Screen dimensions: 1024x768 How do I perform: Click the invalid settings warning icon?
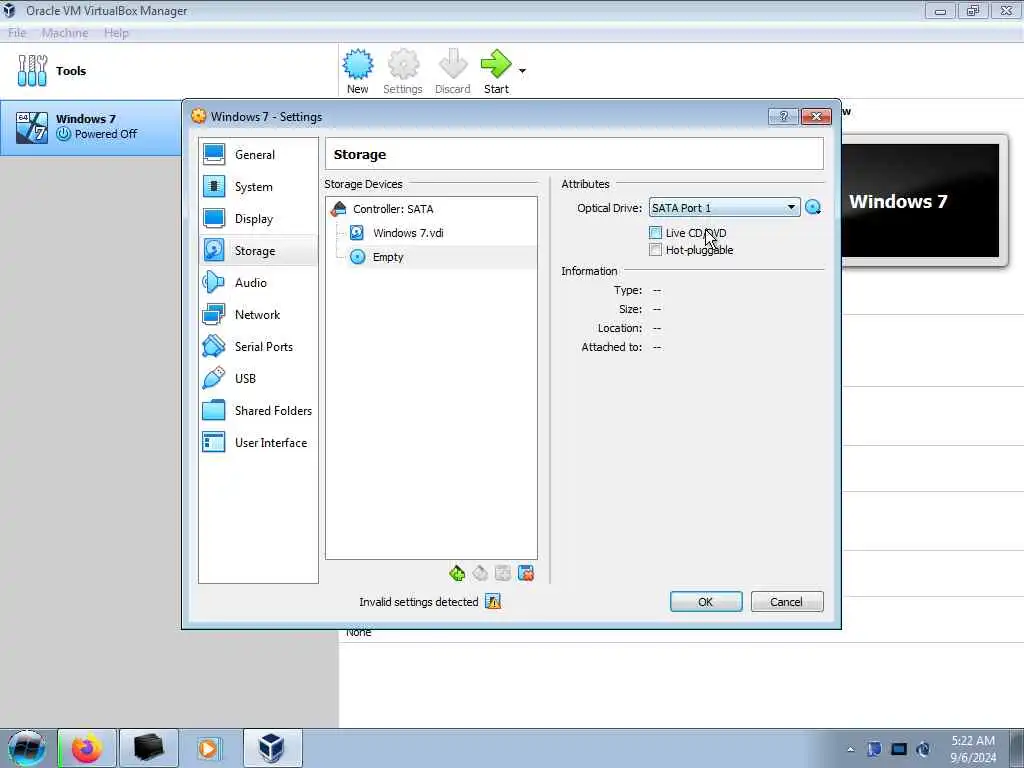(x=493, y=601)
